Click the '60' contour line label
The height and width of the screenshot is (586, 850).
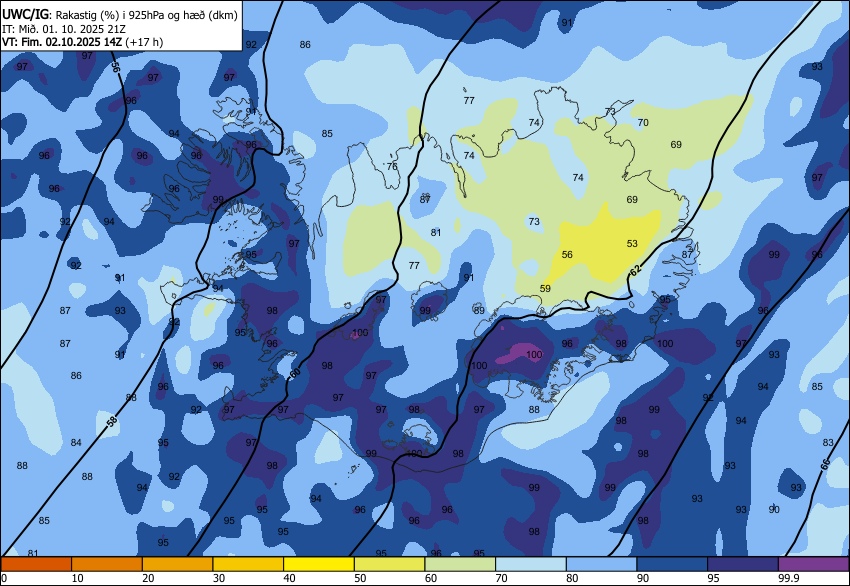[295, 374]
